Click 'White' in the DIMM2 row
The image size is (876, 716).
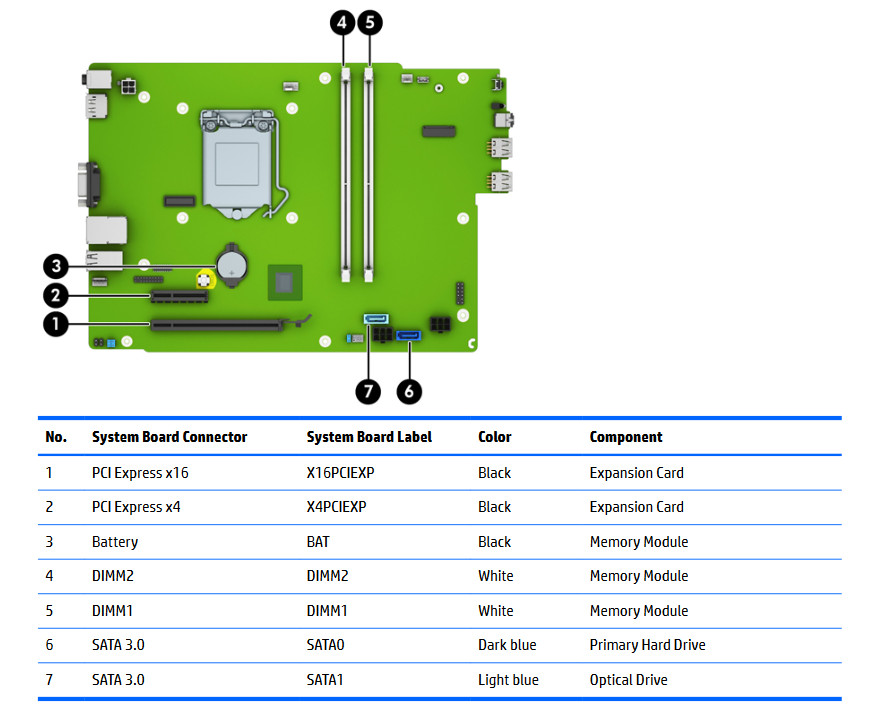pyautogui.click(x=496, y=576)
